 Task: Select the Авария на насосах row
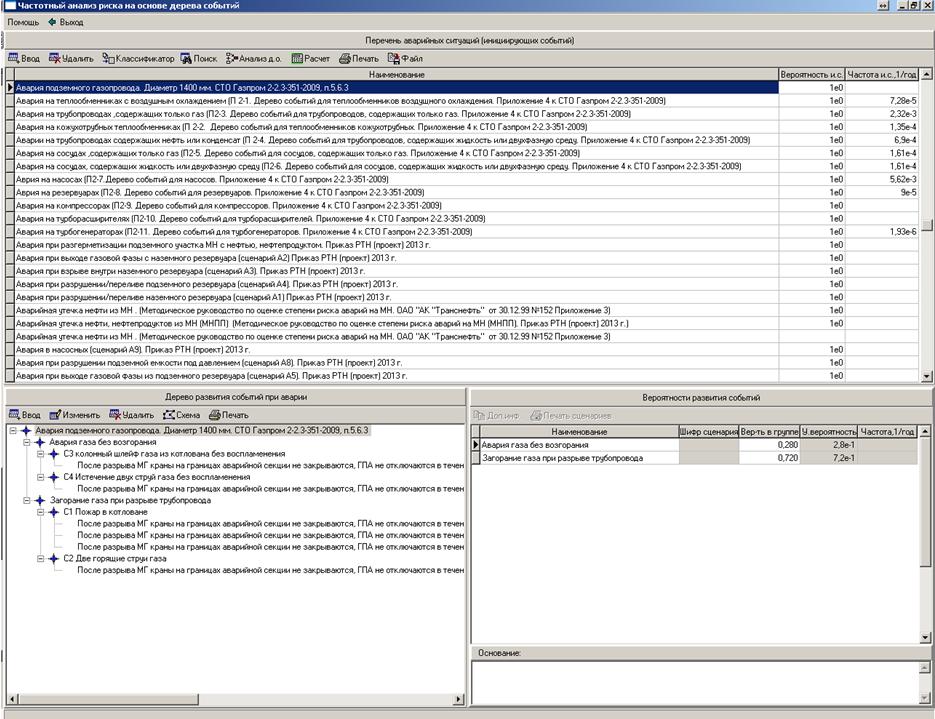pos(200,179)
